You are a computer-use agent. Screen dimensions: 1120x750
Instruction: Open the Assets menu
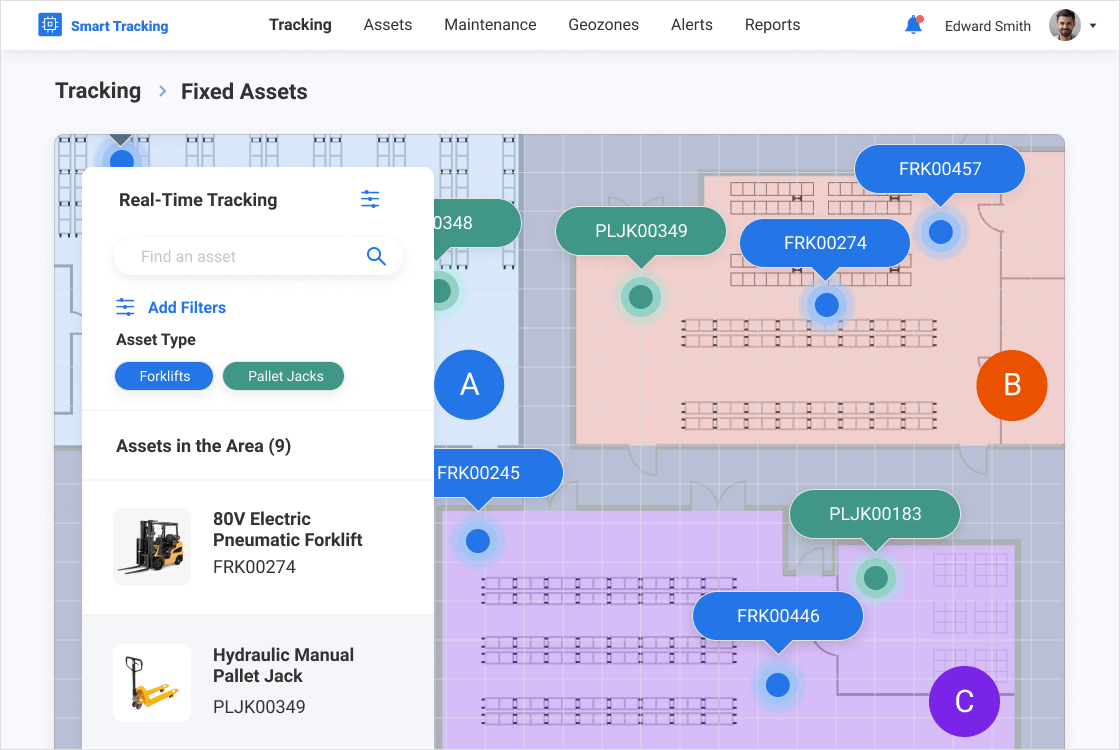coord(388,25)
